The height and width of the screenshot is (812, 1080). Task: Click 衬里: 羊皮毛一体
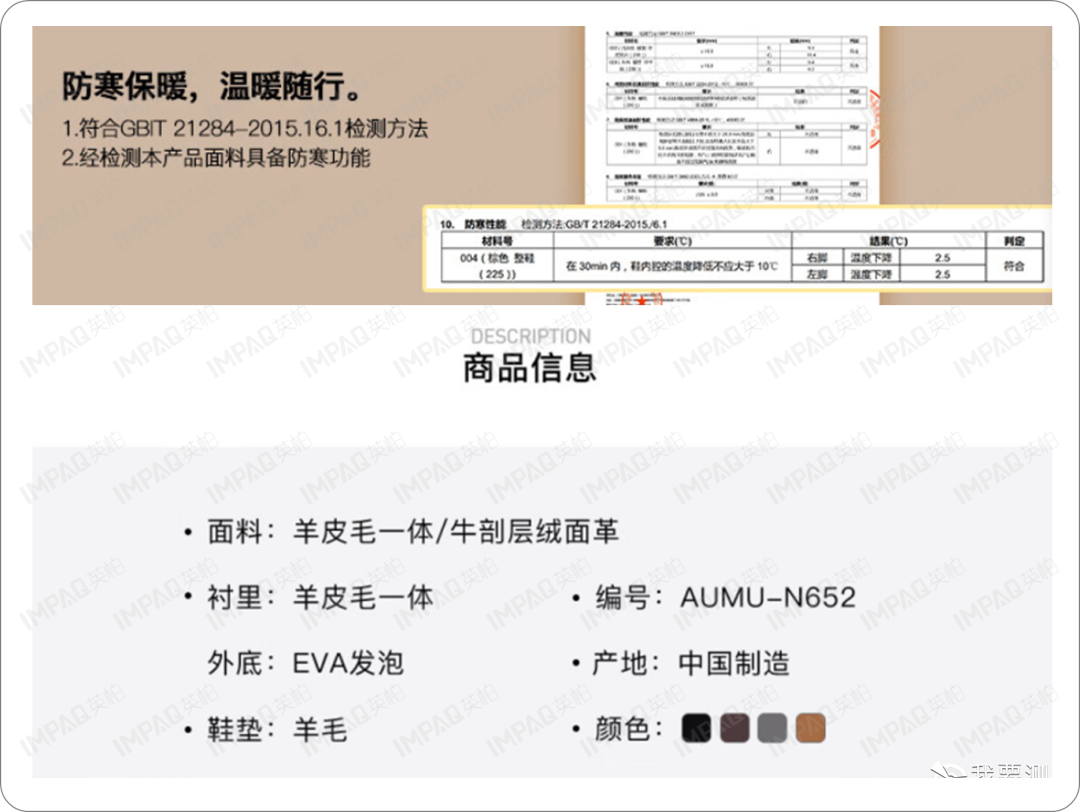point(320,597)
